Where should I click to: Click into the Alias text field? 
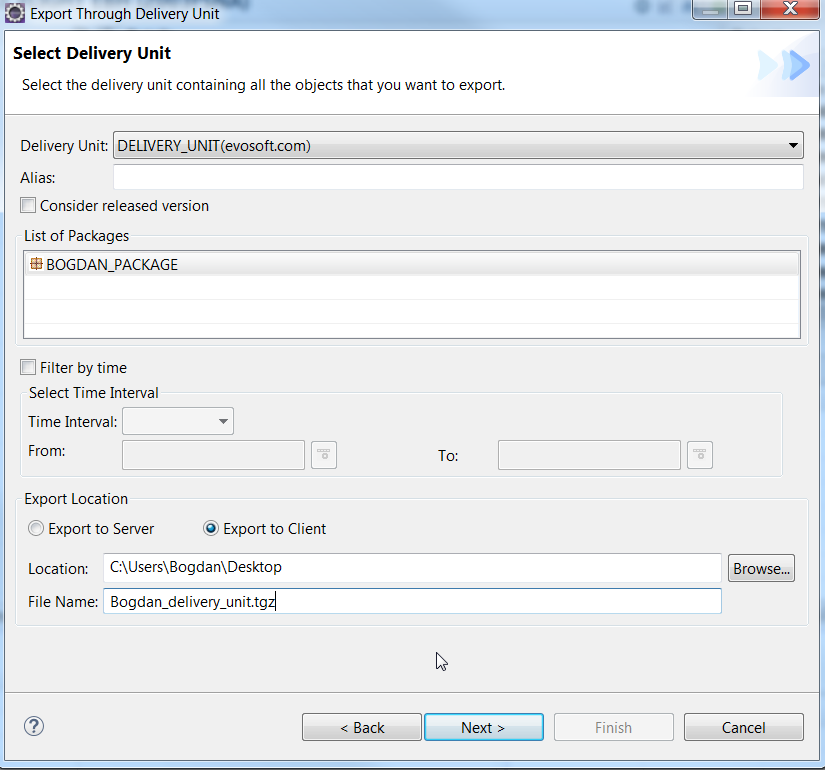point(458,177)
